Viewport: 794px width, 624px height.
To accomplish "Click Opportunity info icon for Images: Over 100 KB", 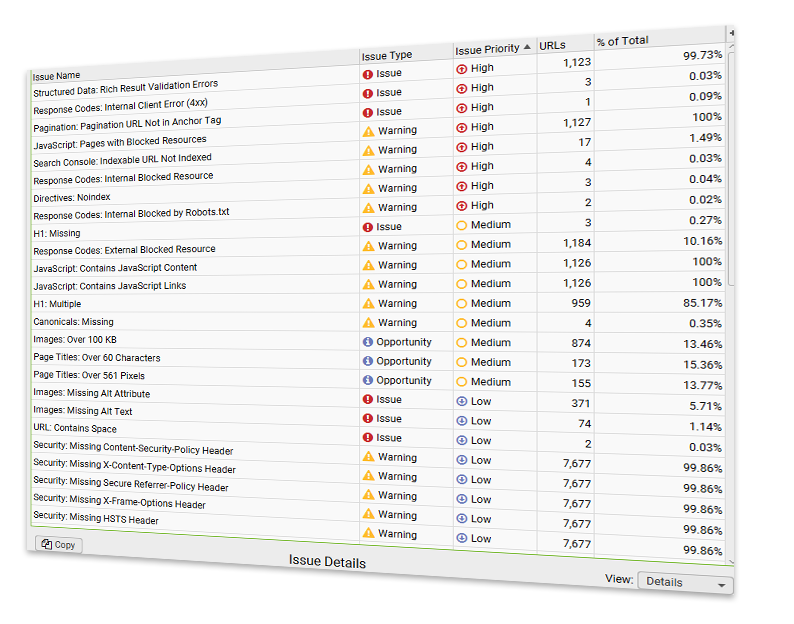I will [x=368, y=342].
